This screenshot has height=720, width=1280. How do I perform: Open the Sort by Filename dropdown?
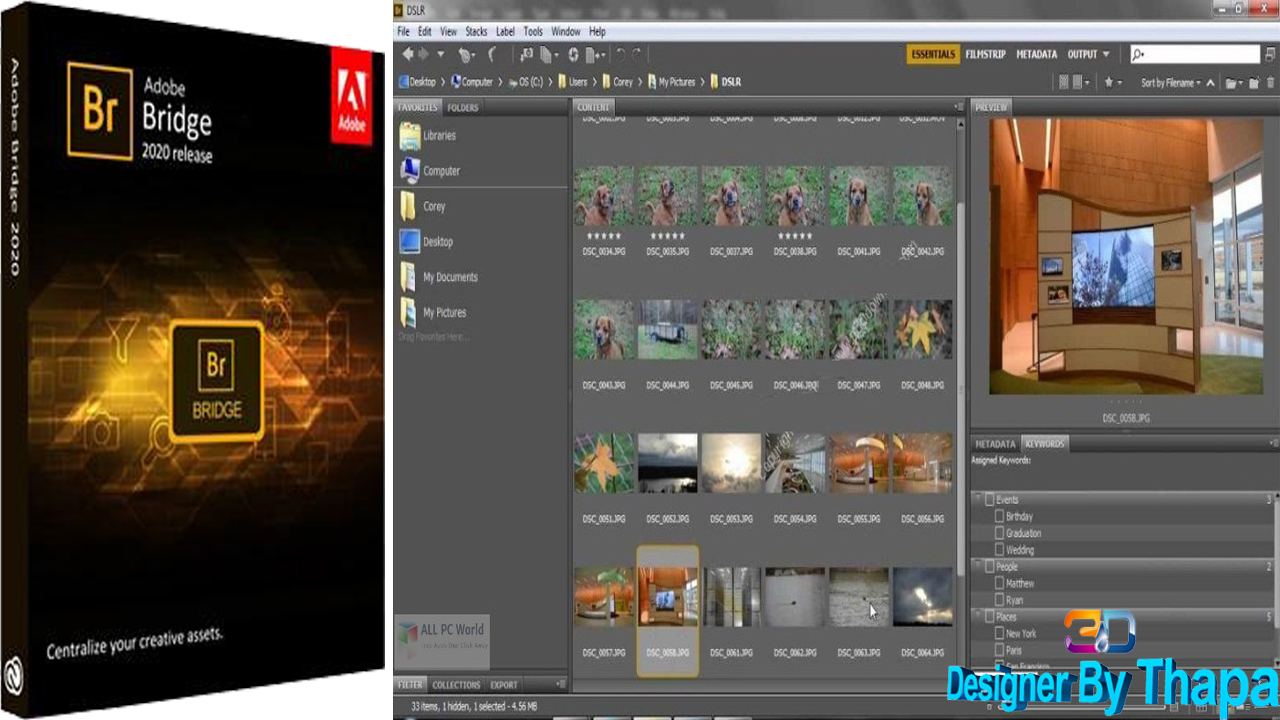pyautogui.click(x=1170, y=83)
